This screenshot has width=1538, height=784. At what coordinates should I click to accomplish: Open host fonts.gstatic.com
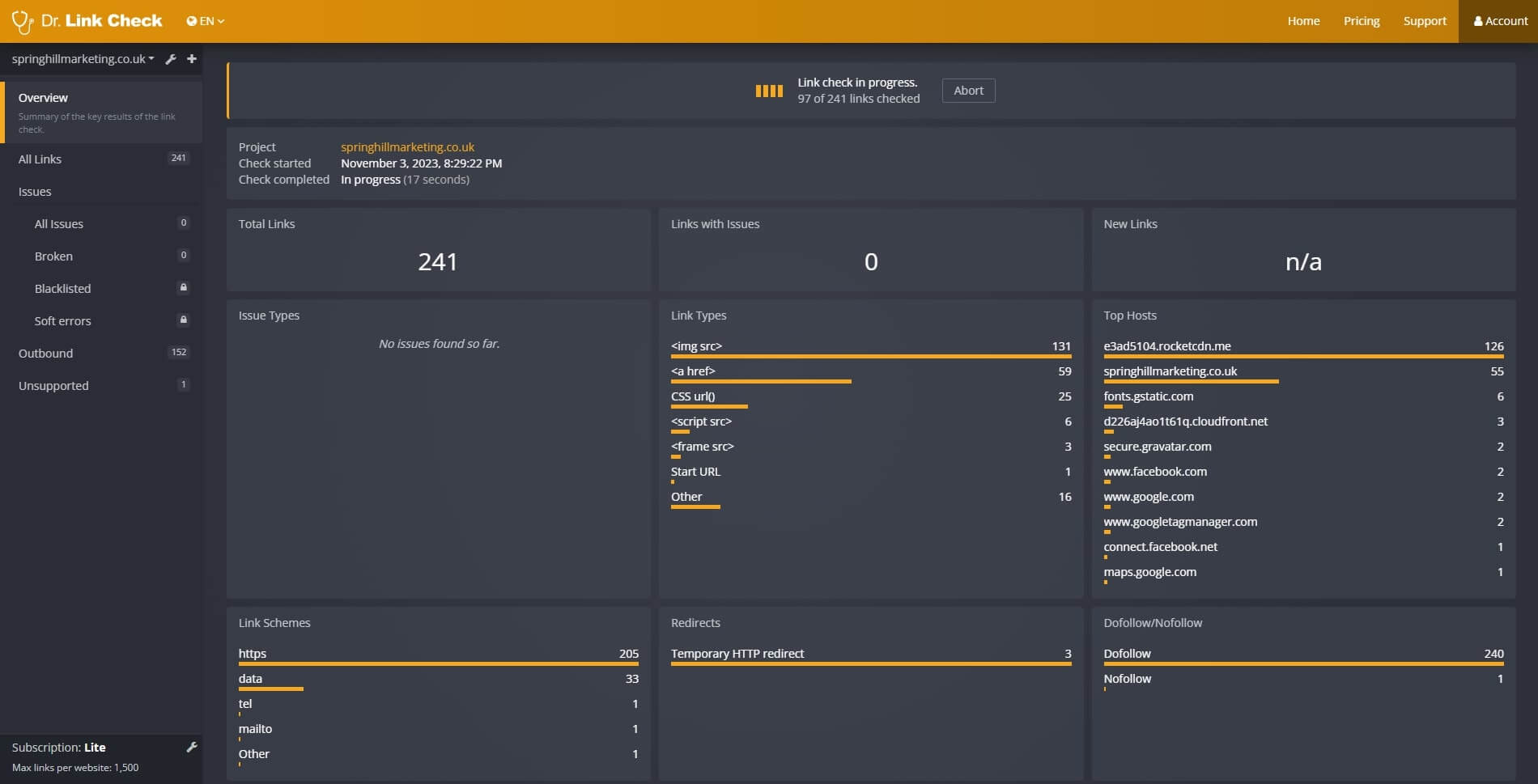[1148, 396]
